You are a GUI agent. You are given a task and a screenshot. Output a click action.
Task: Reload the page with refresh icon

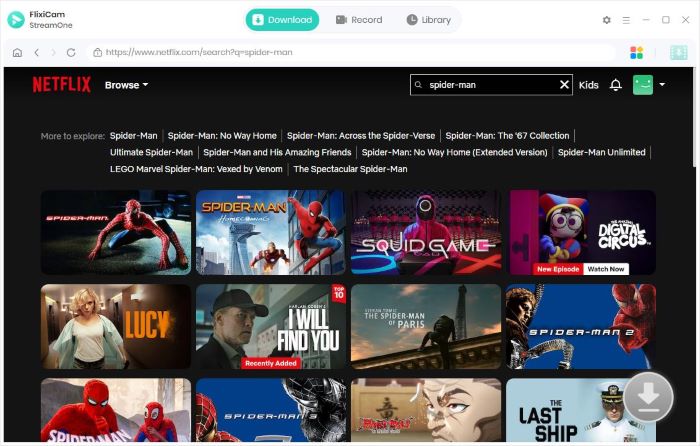[x=71, y=53]
